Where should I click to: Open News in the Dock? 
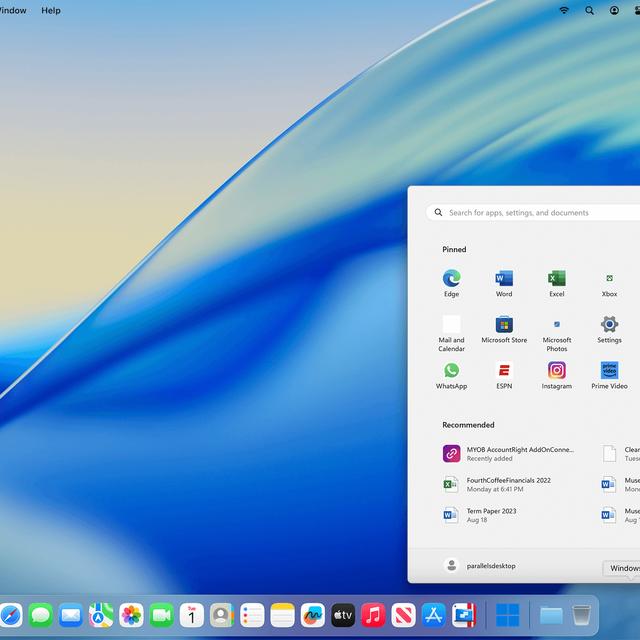pyautogui.click(x=403, y=615)
